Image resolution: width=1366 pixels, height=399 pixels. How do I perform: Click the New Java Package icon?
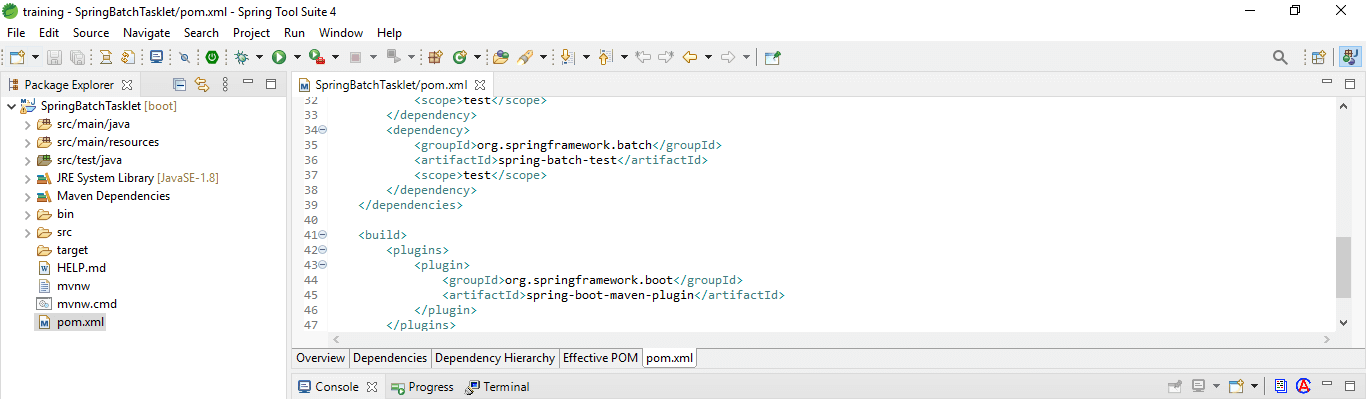pos(436,58)
